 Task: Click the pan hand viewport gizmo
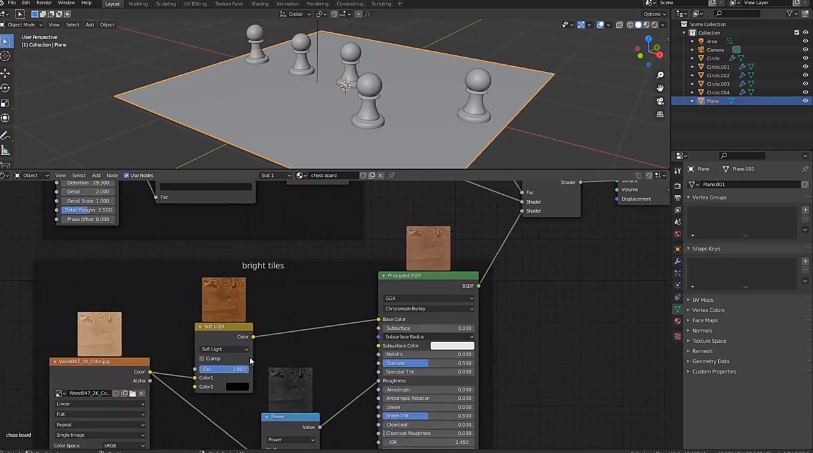pyautogui.click(x=661, y=87)
